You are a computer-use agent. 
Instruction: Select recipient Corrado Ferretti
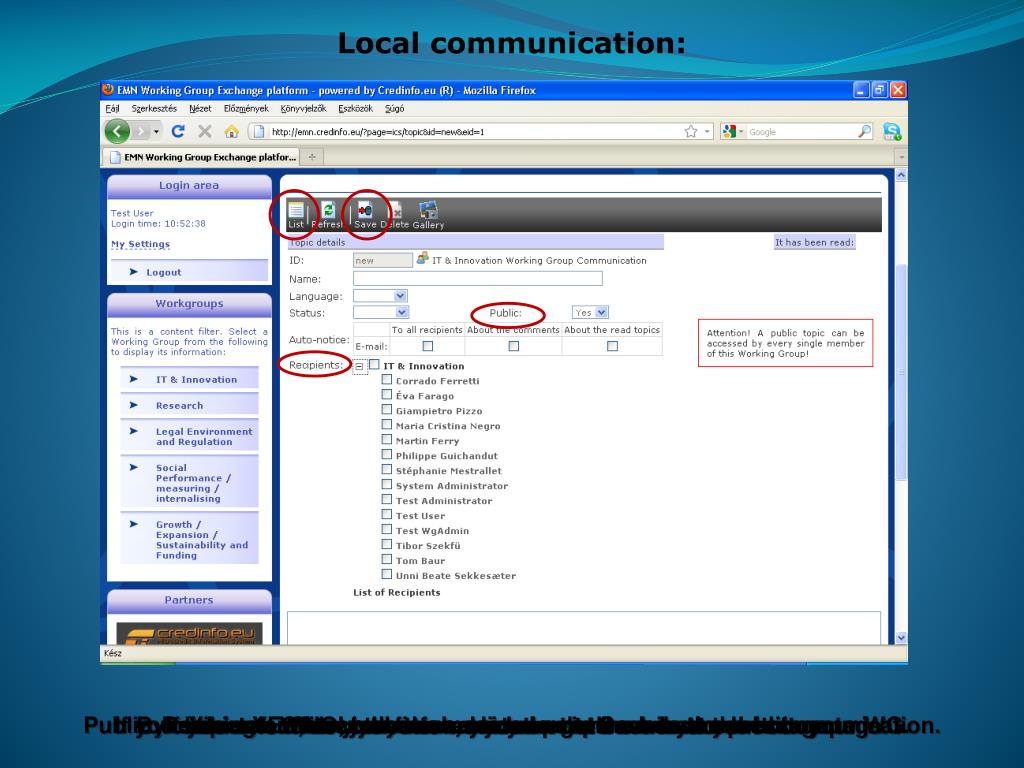pyautogui.click(x=387, y=379)
